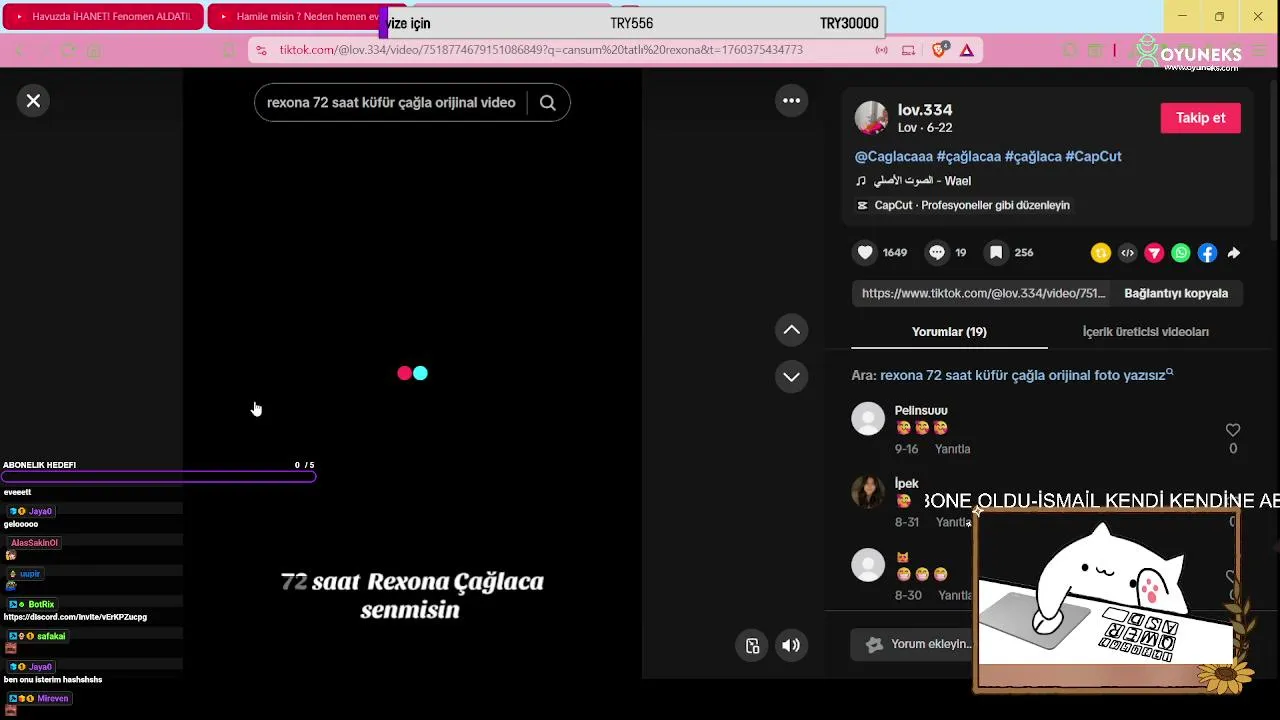The width and height of the screenshot is (1280, 720).
Task: Click the search magnifier icon
Action: pyautogui.click(x=548, y=102)
